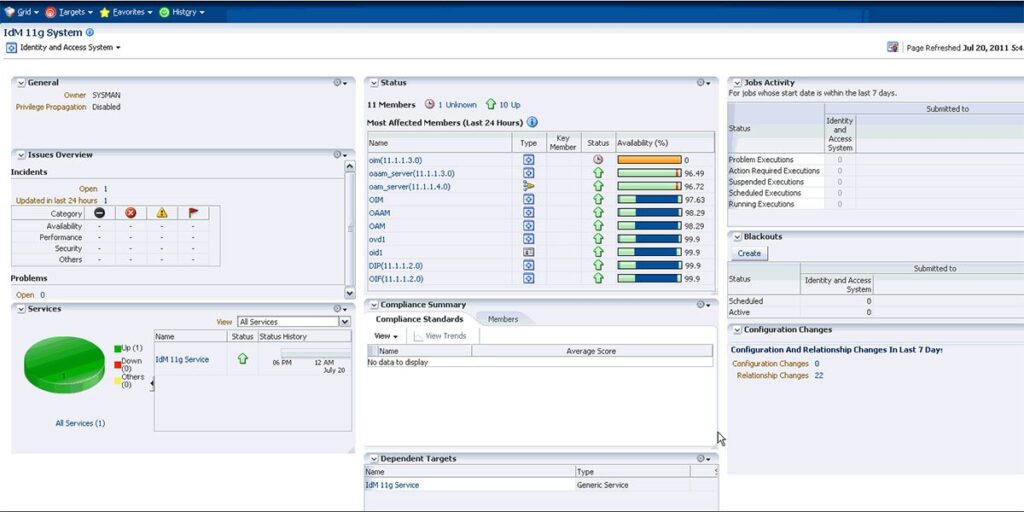Image resolution: width=1024 pixels, height=512 pixels.
Task: Open the All Services view combo box
Action: pos(294,322)
